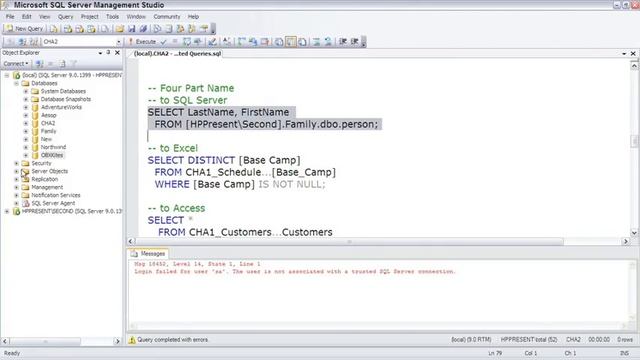Switch output to Results to Grid
The image size is (640, 360).
click(291, 42)
